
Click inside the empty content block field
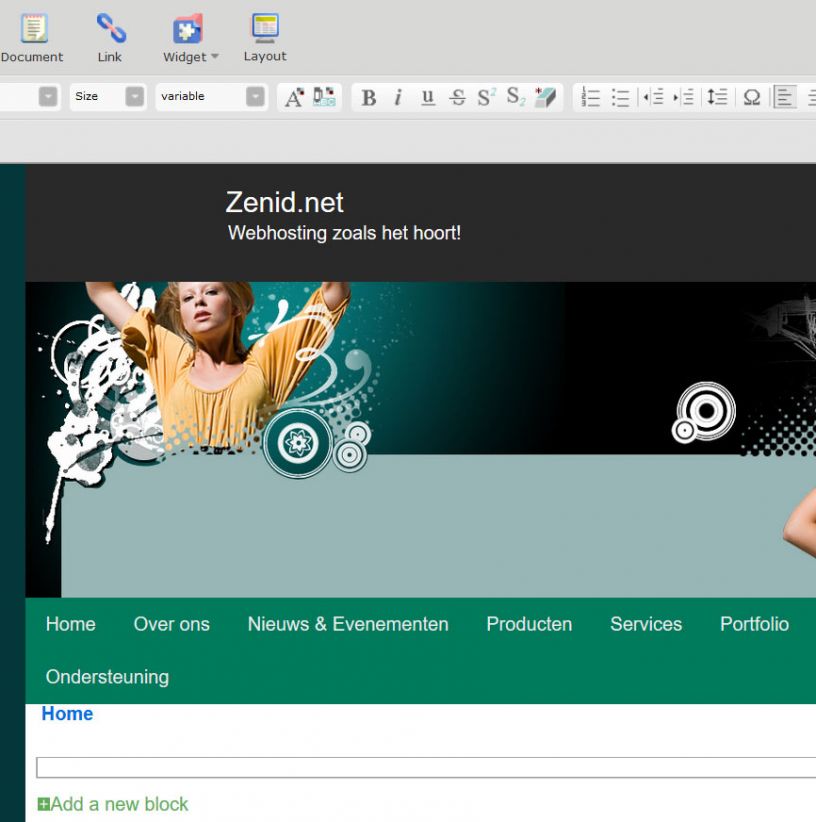point(426,767)
